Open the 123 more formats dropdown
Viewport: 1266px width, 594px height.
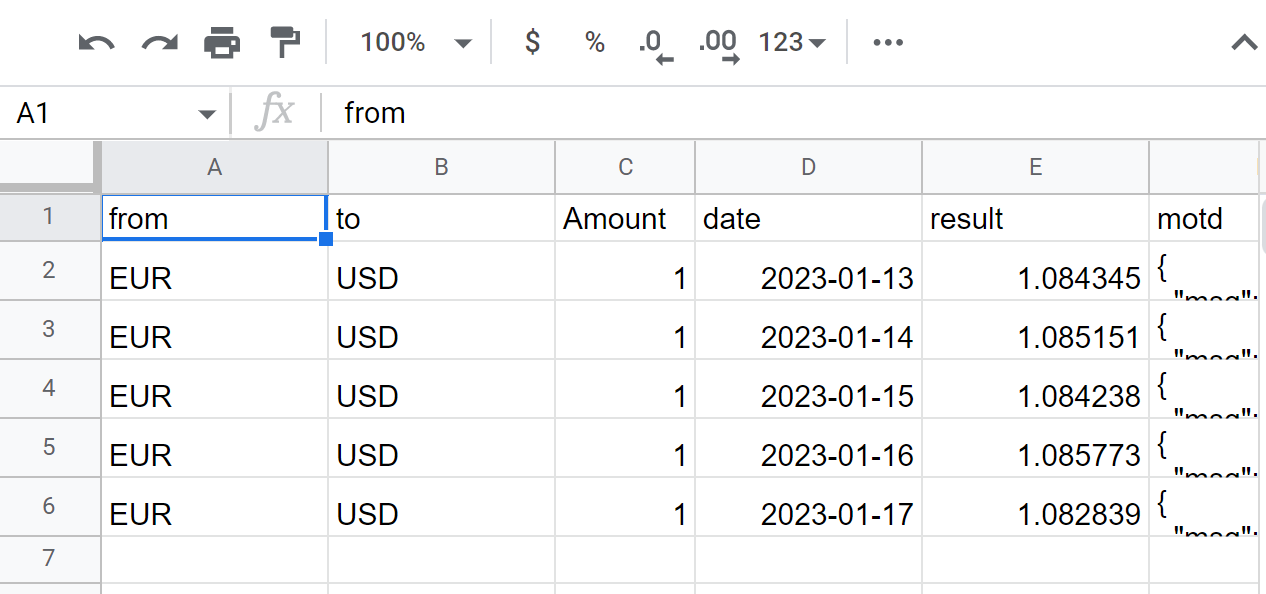tap(792, 42)
